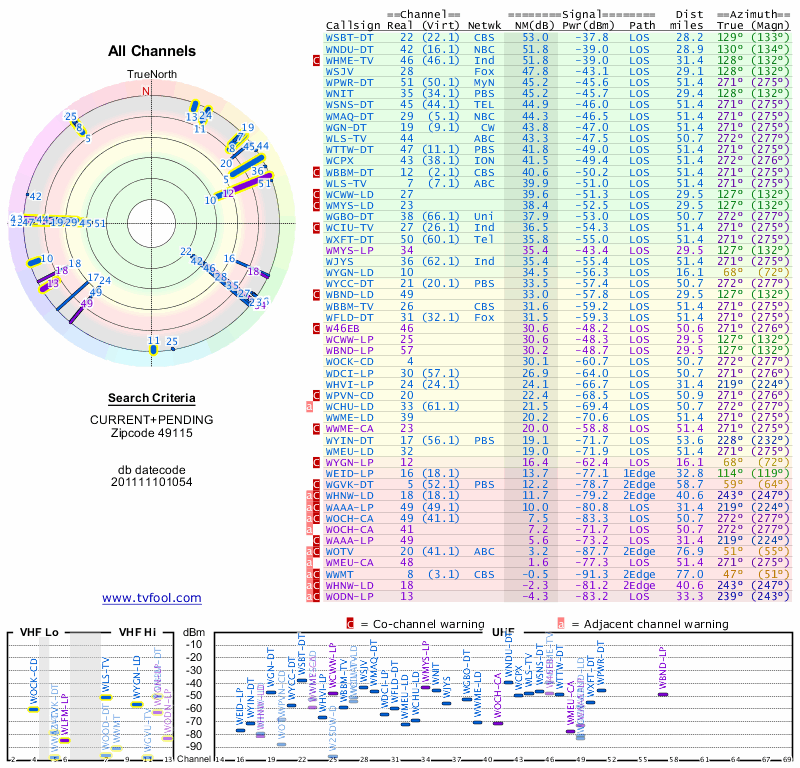This screenshot has width=800, height=768.
Task: Click co-channel warning icon beside WWMT
Action: click(316, 575)
